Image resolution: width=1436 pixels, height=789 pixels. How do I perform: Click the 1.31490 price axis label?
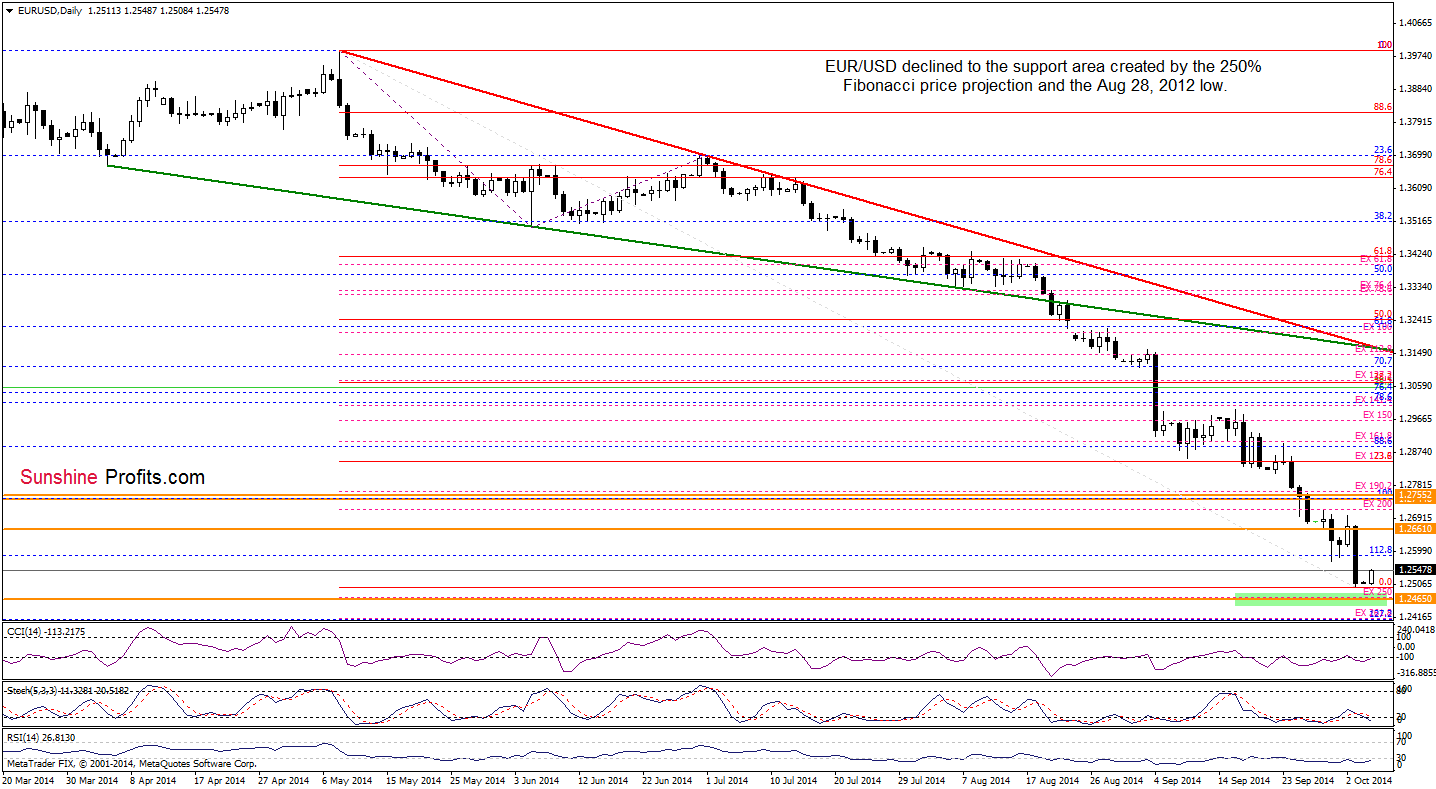pos(1417,352)
